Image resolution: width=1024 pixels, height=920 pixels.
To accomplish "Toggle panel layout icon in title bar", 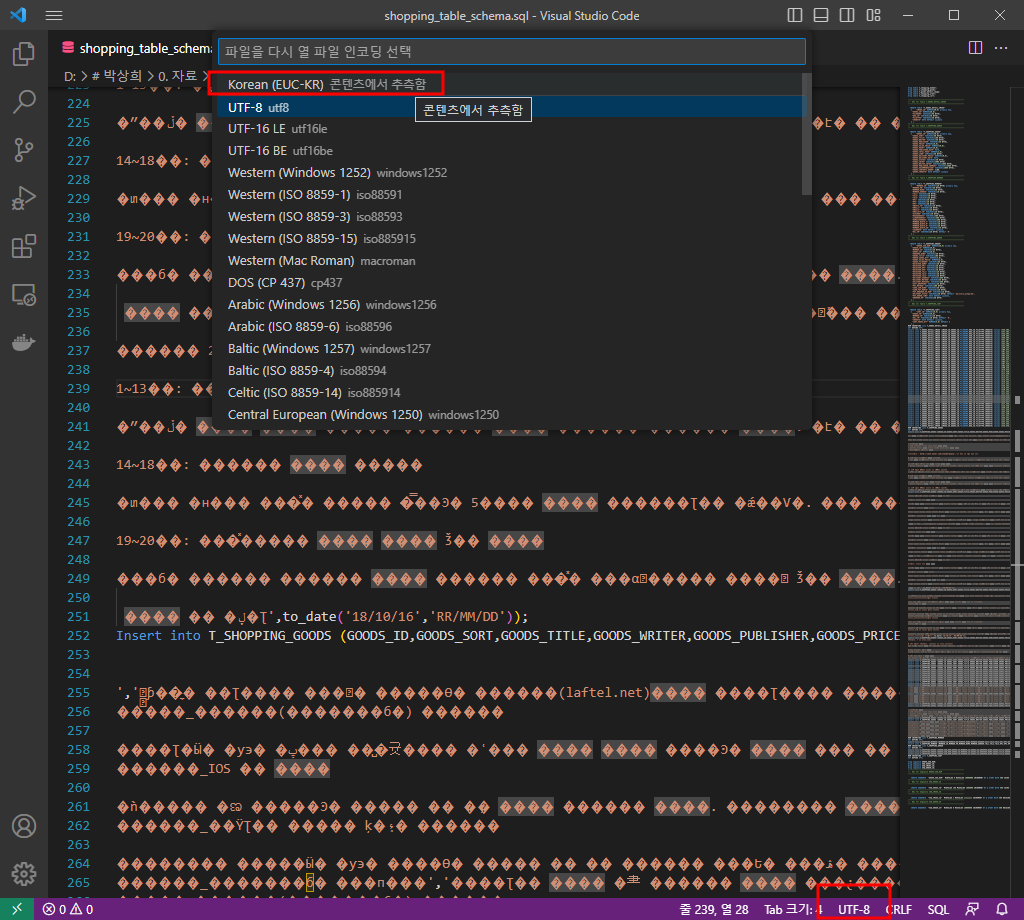I will pos(821,15).
